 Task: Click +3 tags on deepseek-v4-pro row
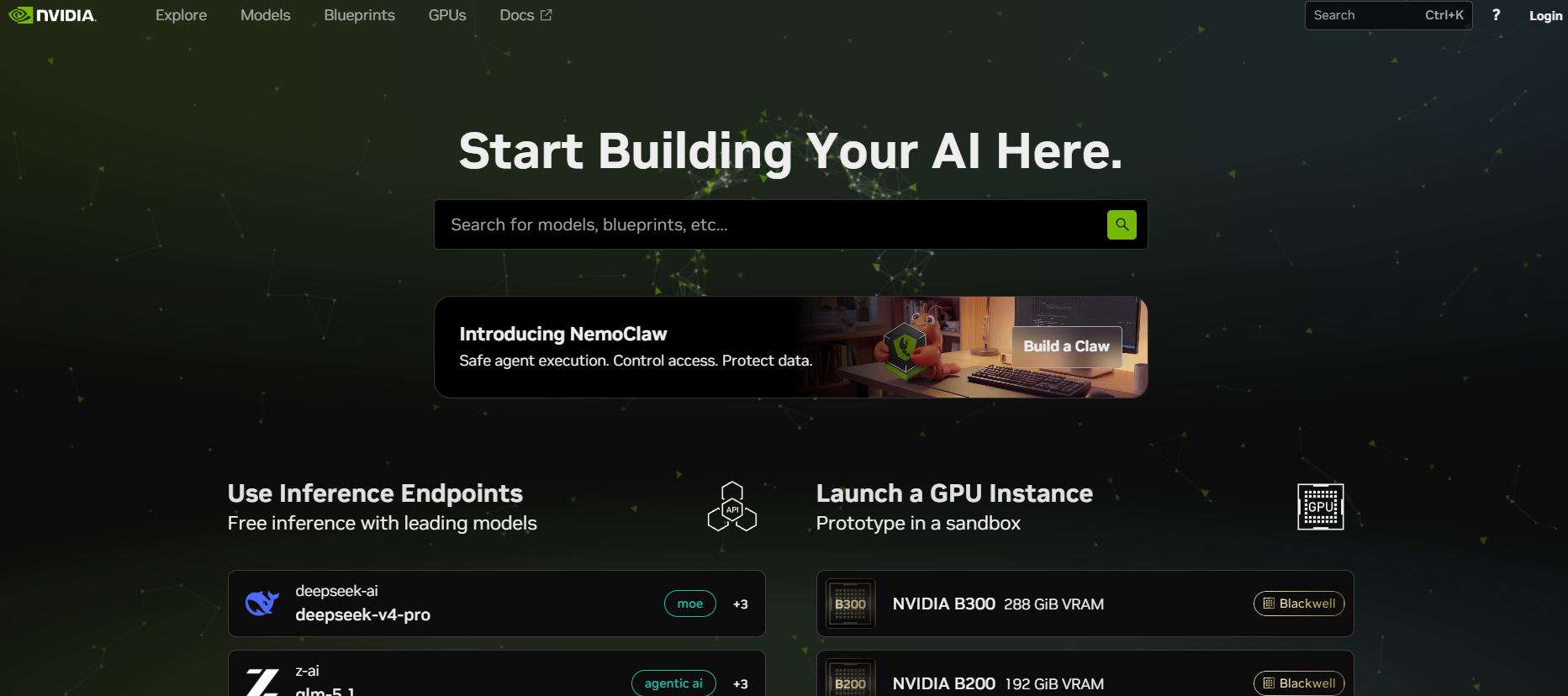click(740, 604)
